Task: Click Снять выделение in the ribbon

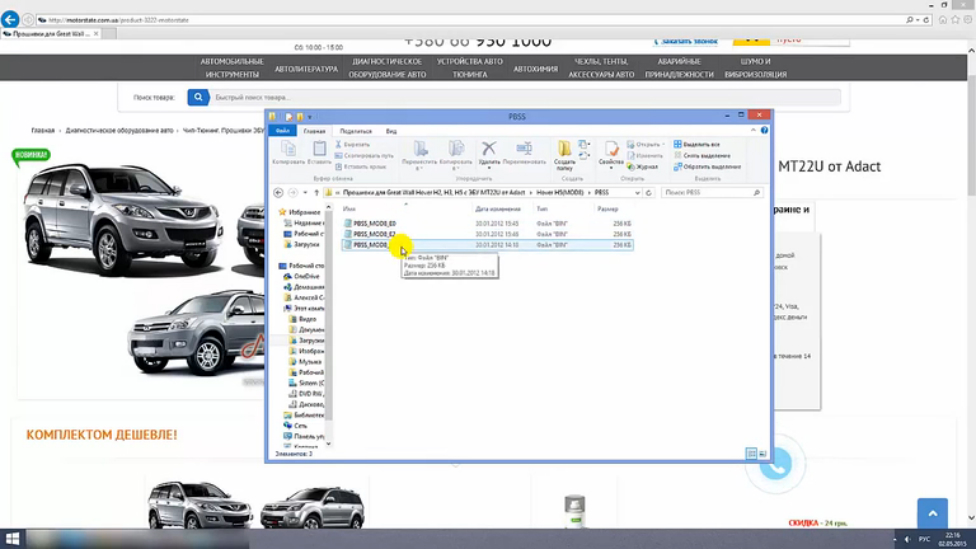Action: [702, 156]
